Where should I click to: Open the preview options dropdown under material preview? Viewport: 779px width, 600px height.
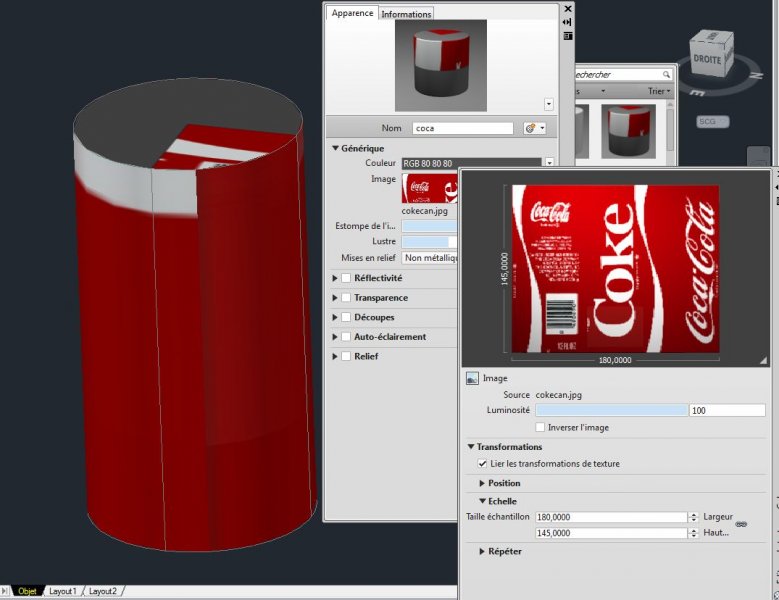[x=548, y=104]
